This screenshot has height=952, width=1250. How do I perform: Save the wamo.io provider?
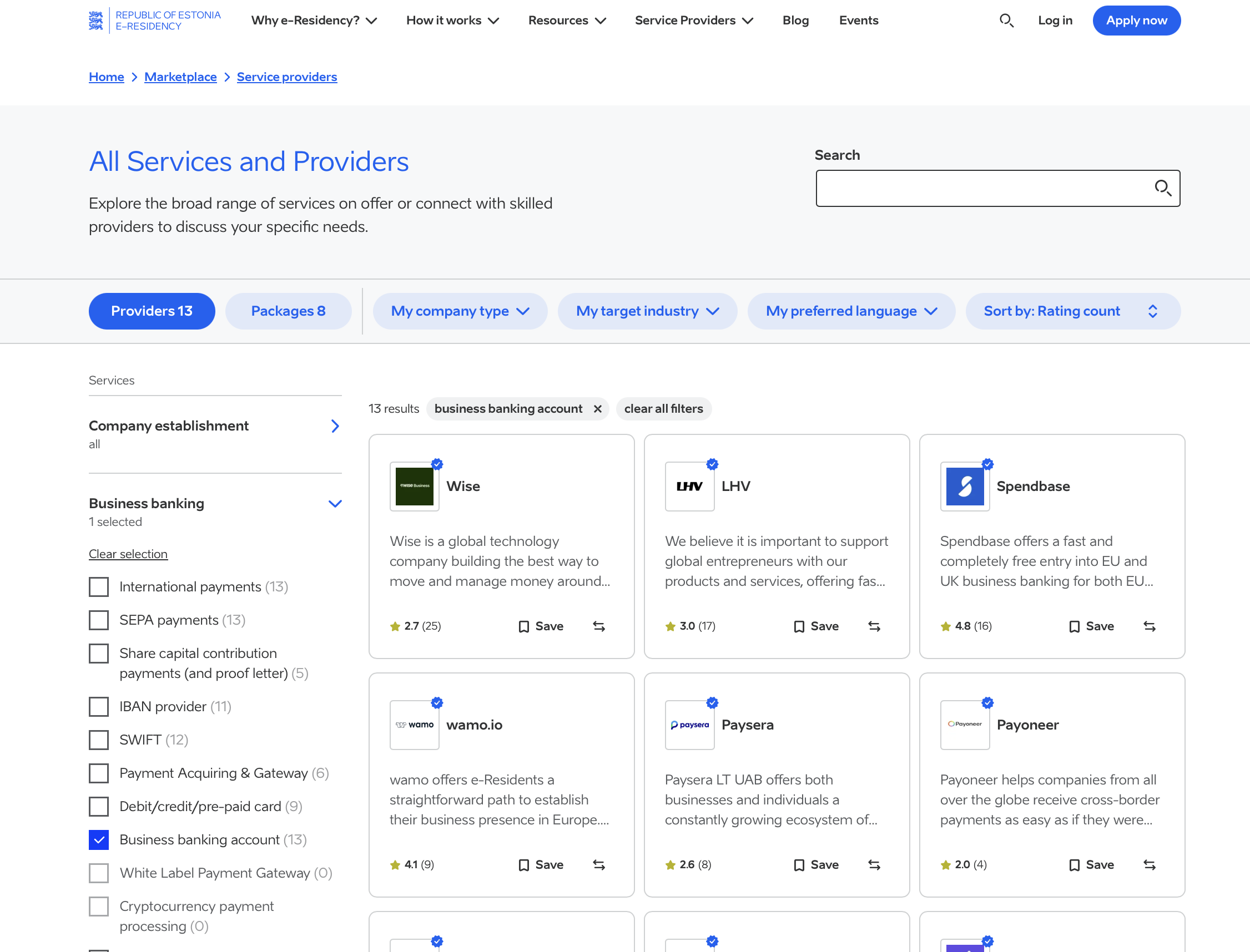[541, 865]
